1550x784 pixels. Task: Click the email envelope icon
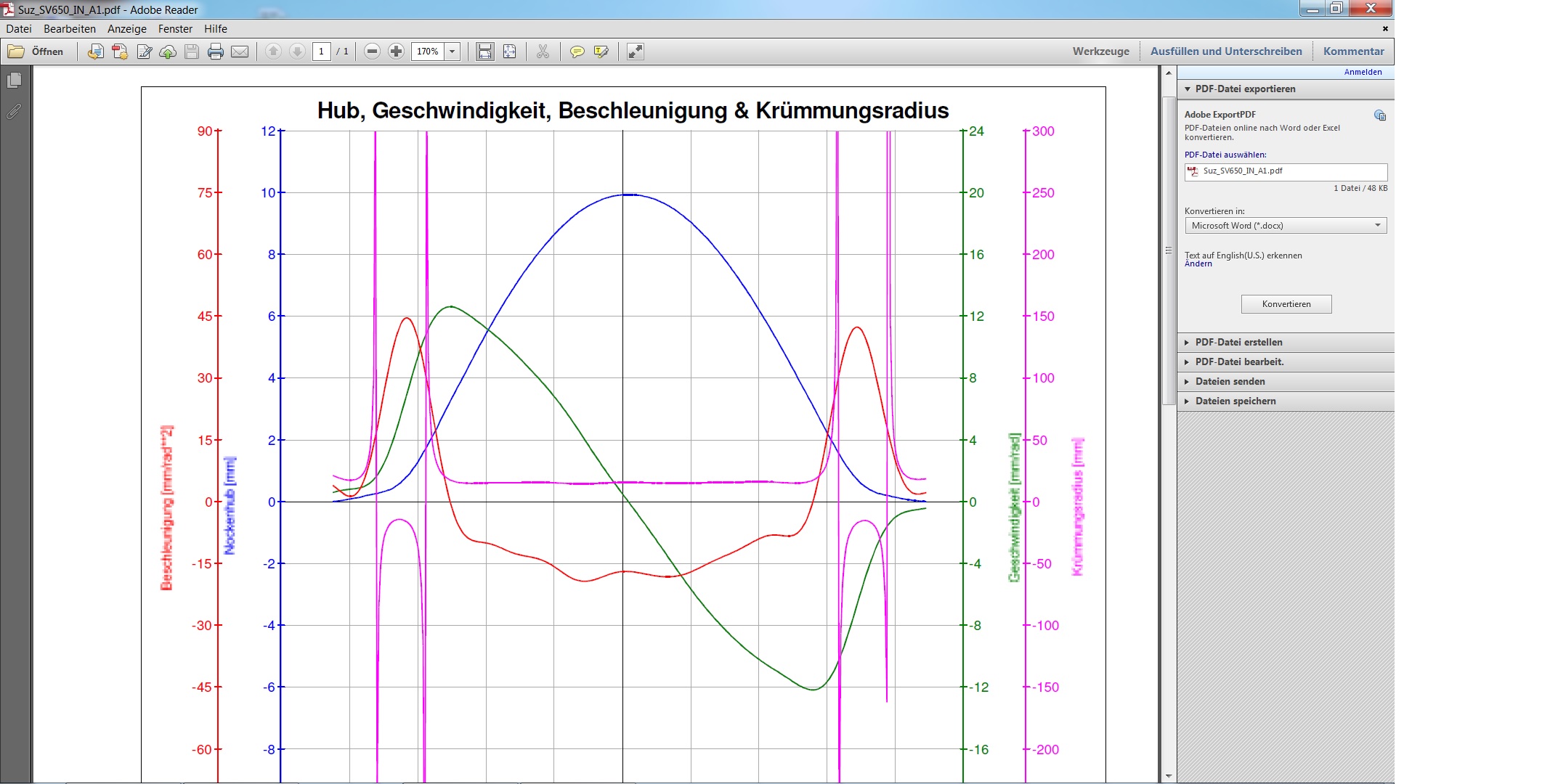tap(240, 52)
